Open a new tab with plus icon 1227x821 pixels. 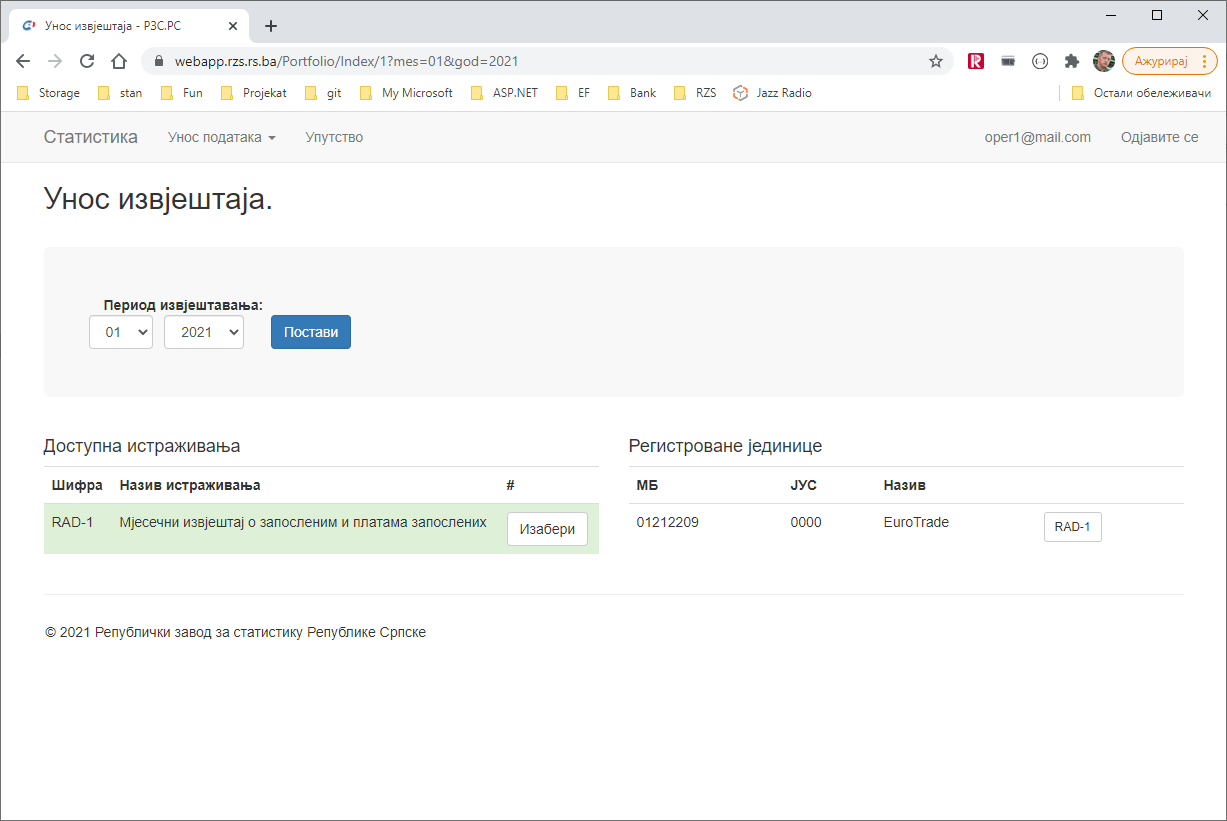pos(270,26)
